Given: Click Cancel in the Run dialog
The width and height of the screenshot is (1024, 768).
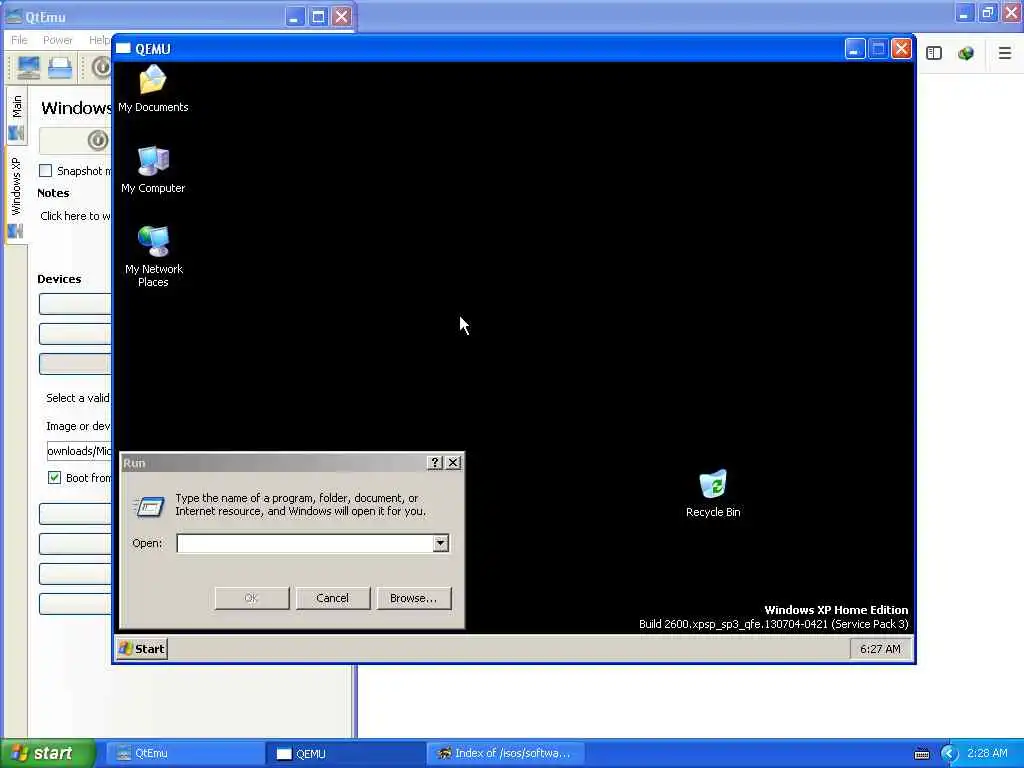Looking at the screenshot, I should click(332, 598).
